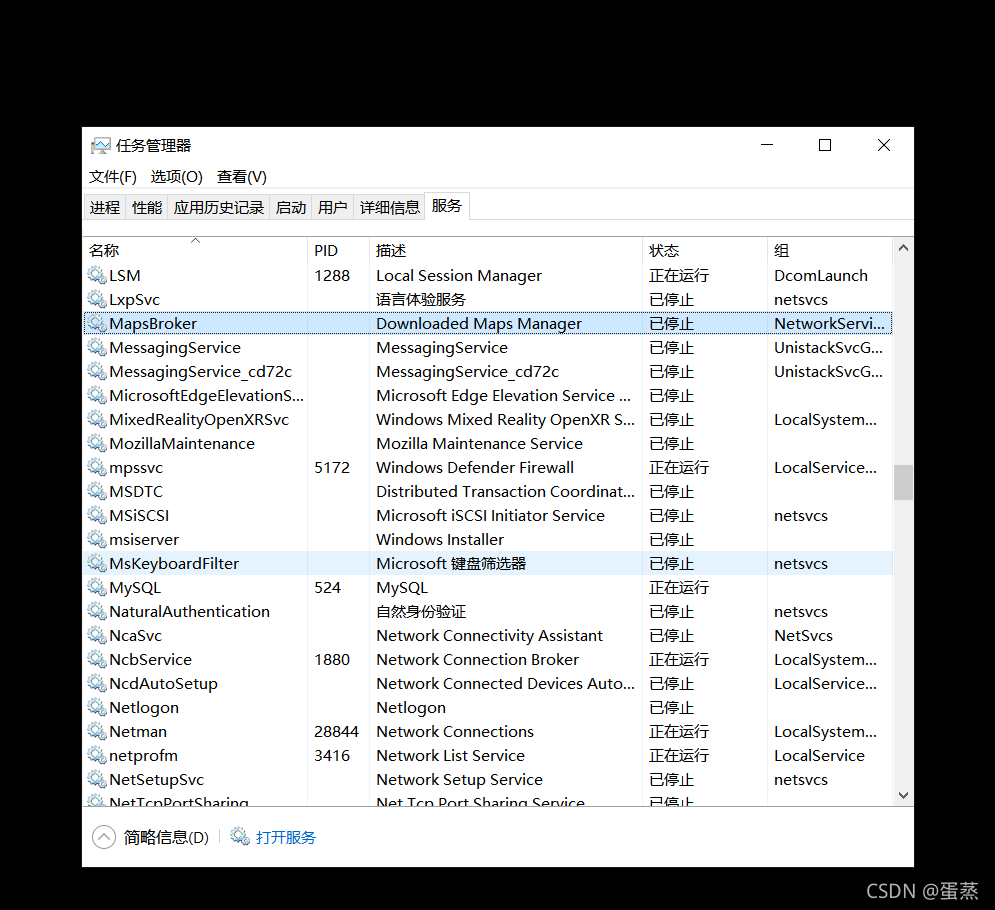
Task: Click the gear icon next to NcaSvc
Action: pyautogui.click(x=97, y=635)
